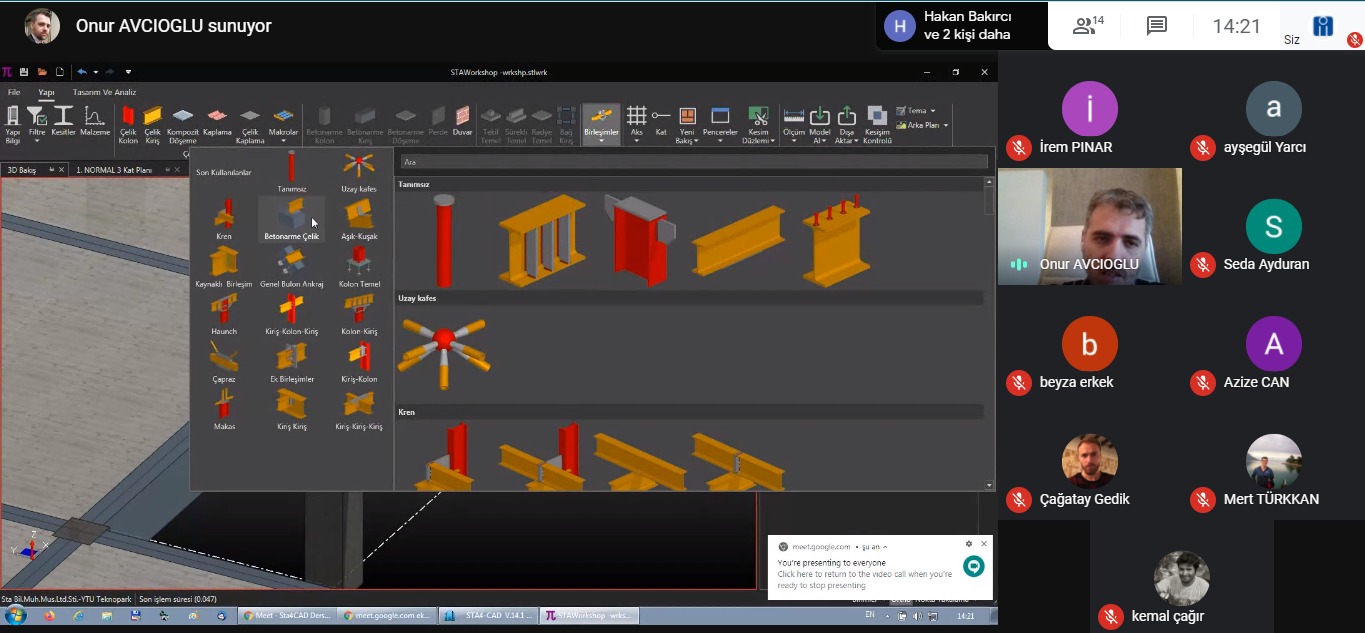Viewport: 1365px width, 633px height.
Task: Close the Meet presenting notification
Action: [x=984, y=544]
